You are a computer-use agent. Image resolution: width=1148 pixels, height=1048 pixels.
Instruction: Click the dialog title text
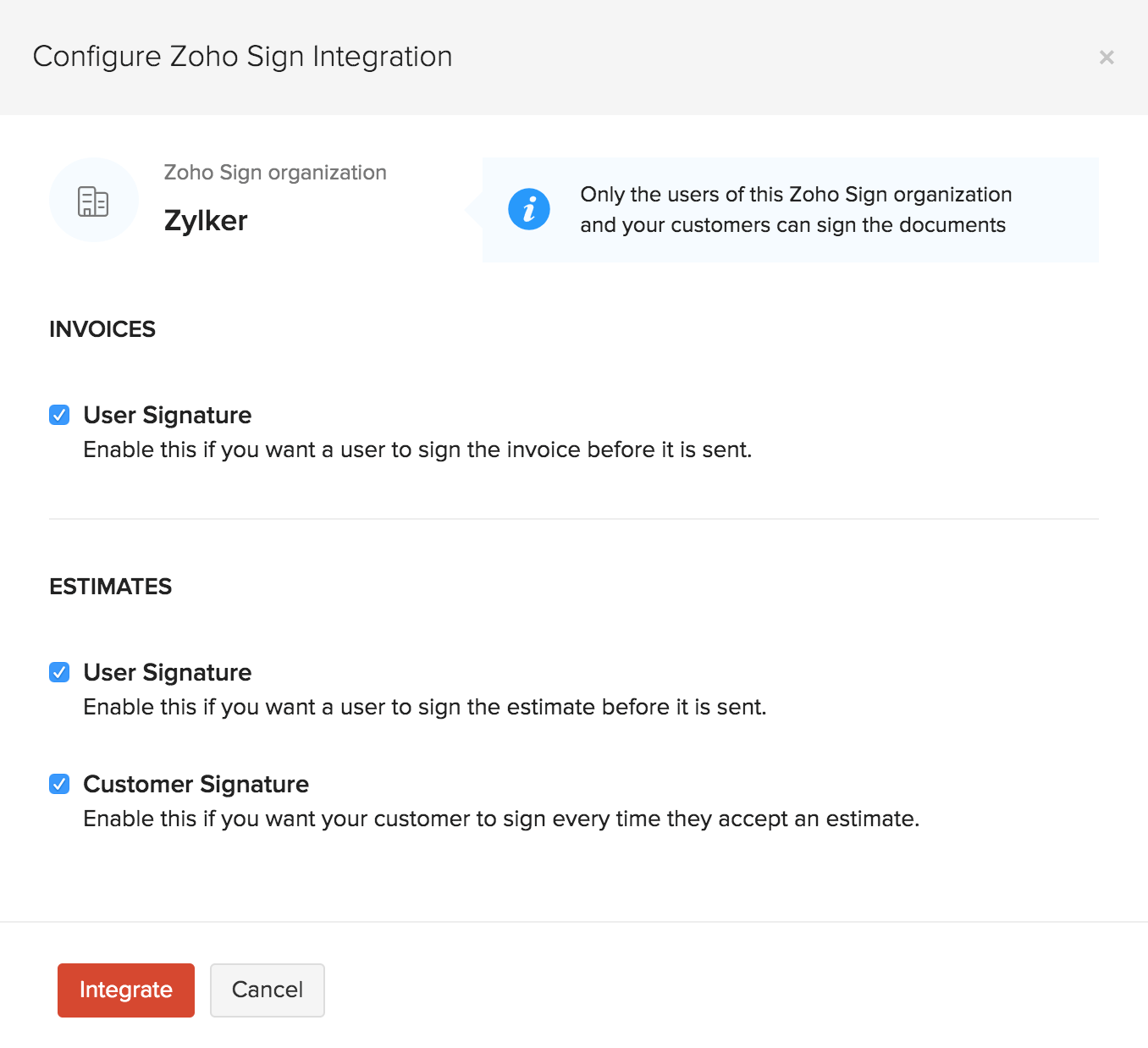pos(243,57)
